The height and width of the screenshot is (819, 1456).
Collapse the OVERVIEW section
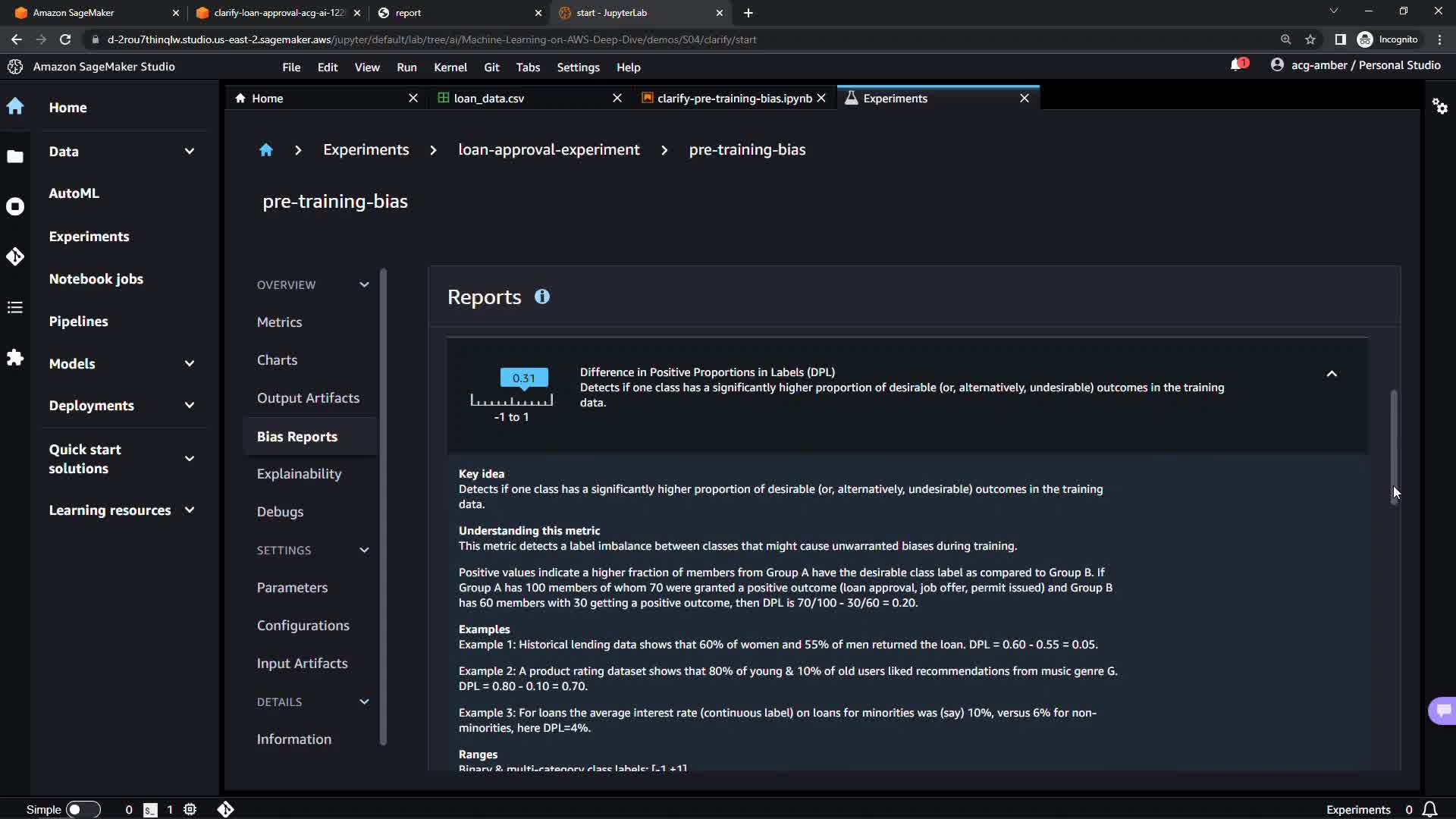(x=364, y=285)
